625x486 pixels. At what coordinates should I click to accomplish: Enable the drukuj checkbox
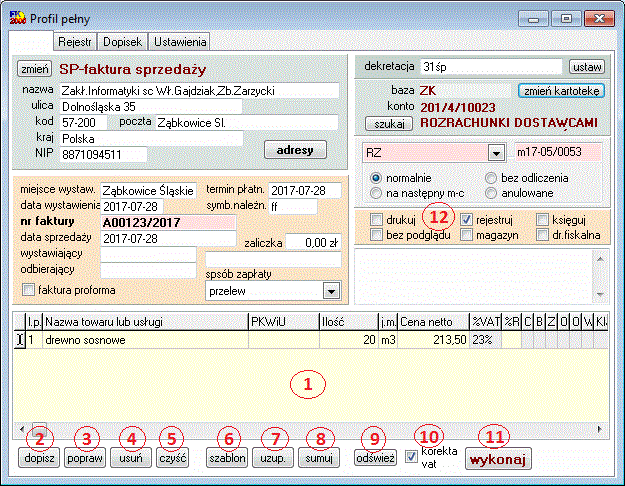click(x=376, y=220)
